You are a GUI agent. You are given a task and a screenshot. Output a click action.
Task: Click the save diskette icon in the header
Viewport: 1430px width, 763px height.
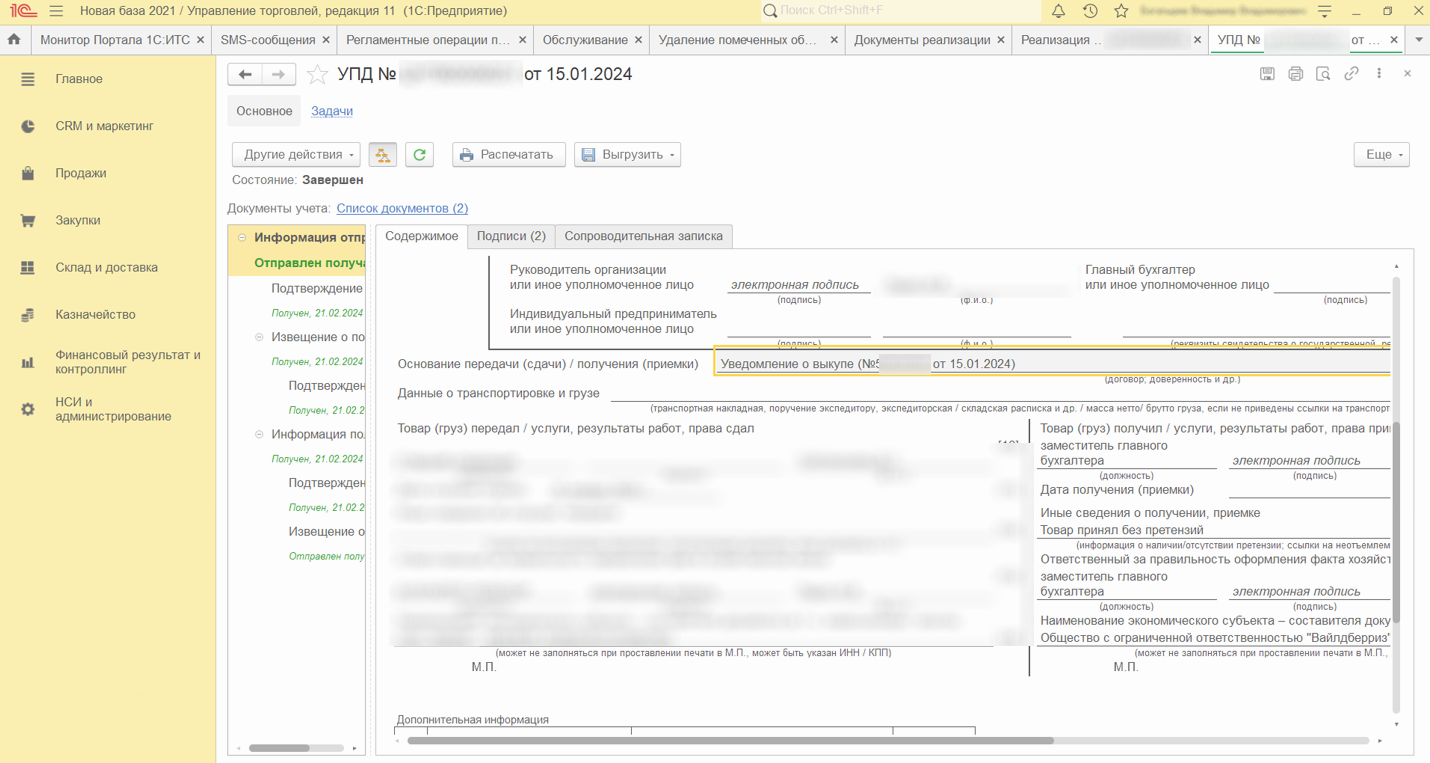click(x=1267, y=74)
